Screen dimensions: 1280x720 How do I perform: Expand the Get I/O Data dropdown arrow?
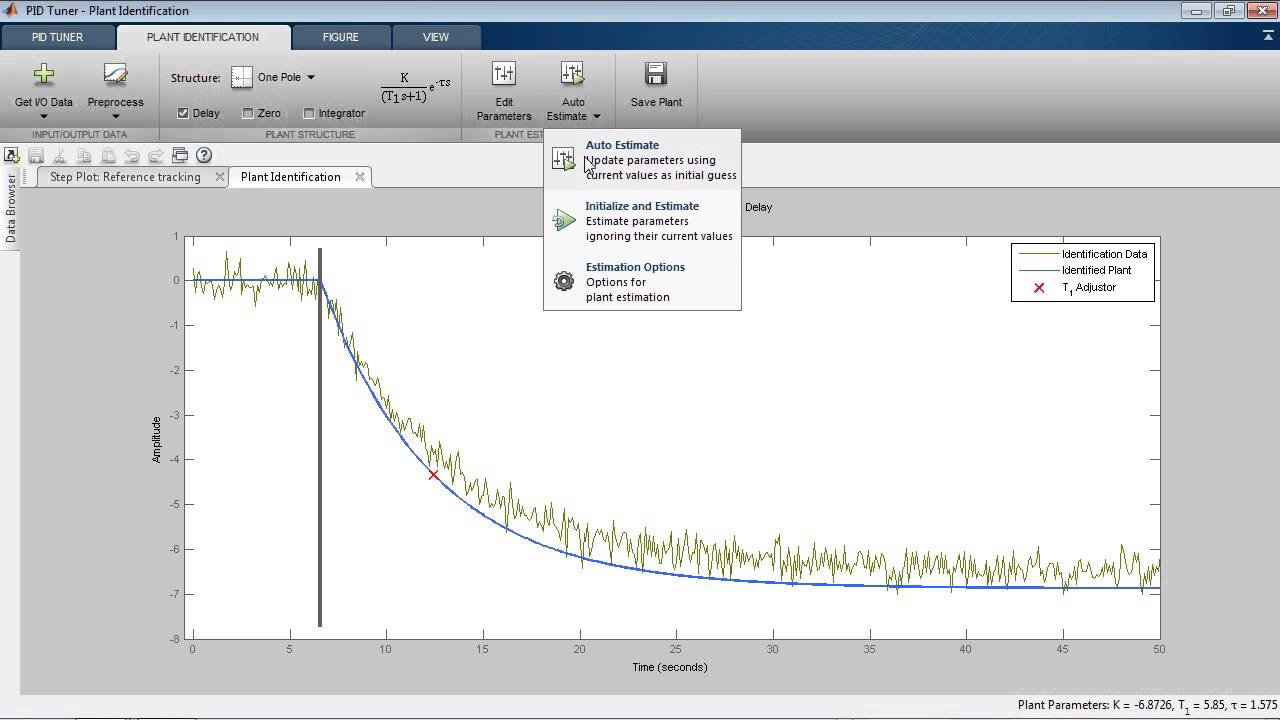[43, 116]
